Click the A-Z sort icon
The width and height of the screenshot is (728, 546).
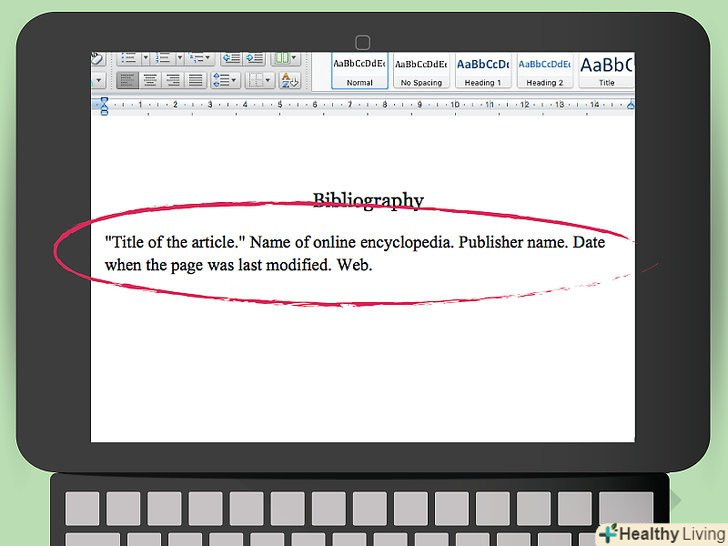coord(289,80)
